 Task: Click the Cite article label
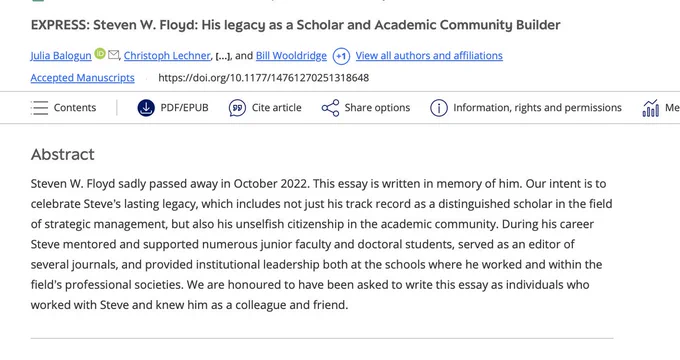click(277, 108)
